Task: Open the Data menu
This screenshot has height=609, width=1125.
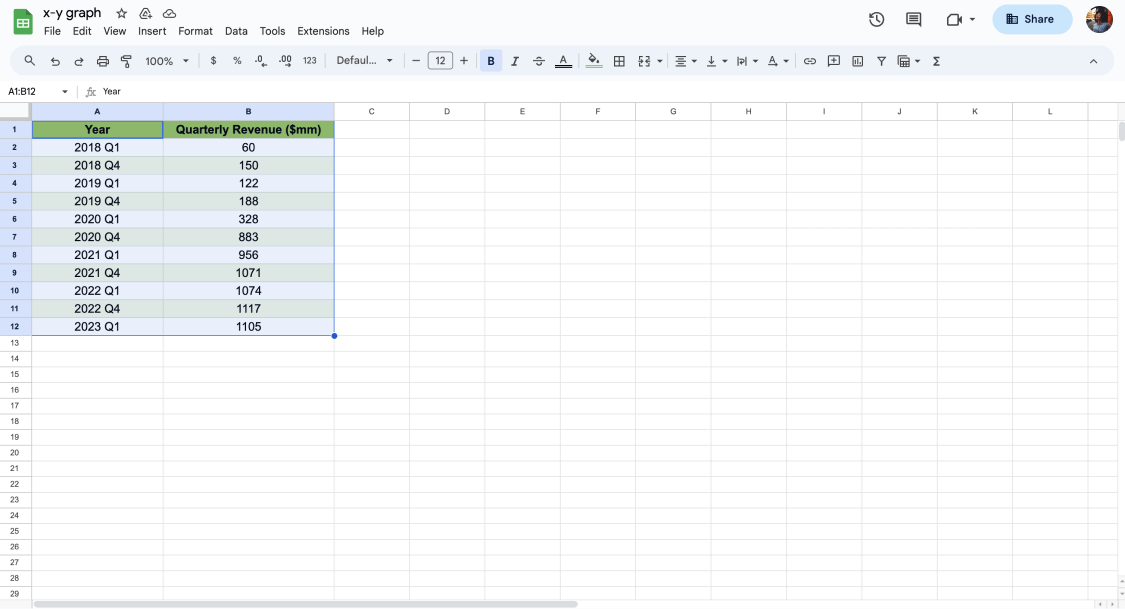Action: (236, 31)
